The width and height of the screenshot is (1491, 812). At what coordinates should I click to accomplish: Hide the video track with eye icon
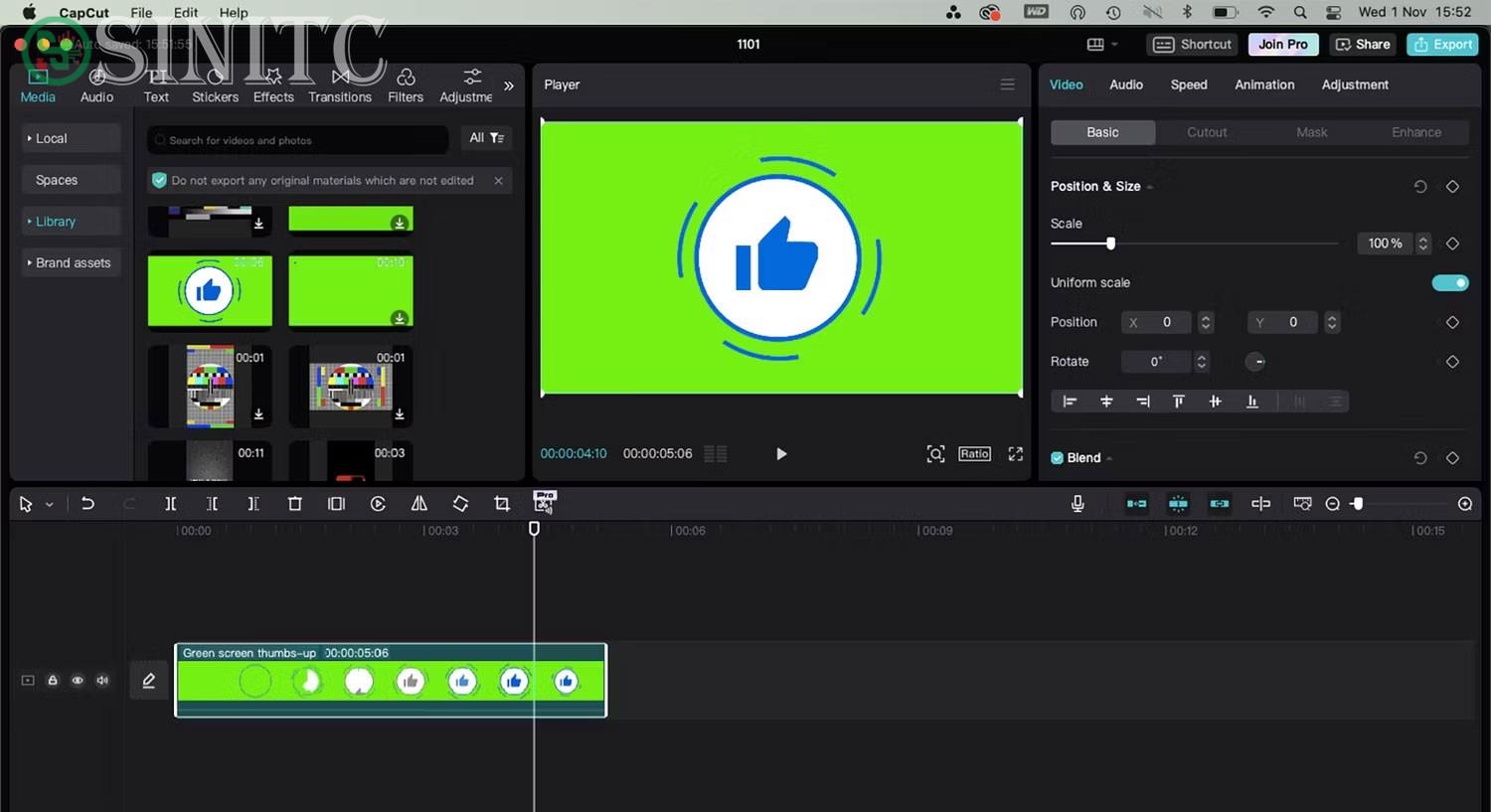click(x=78, y=681)
